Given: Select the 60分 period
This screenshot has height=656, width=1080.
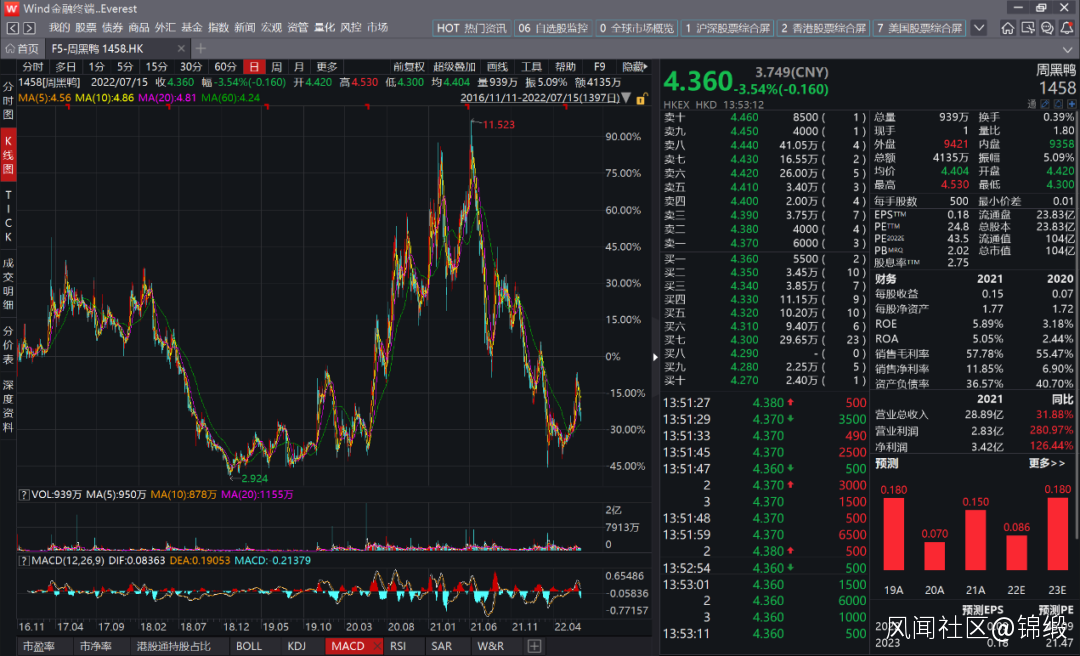Looking at the screenshot, I should (x=225, y=67).
